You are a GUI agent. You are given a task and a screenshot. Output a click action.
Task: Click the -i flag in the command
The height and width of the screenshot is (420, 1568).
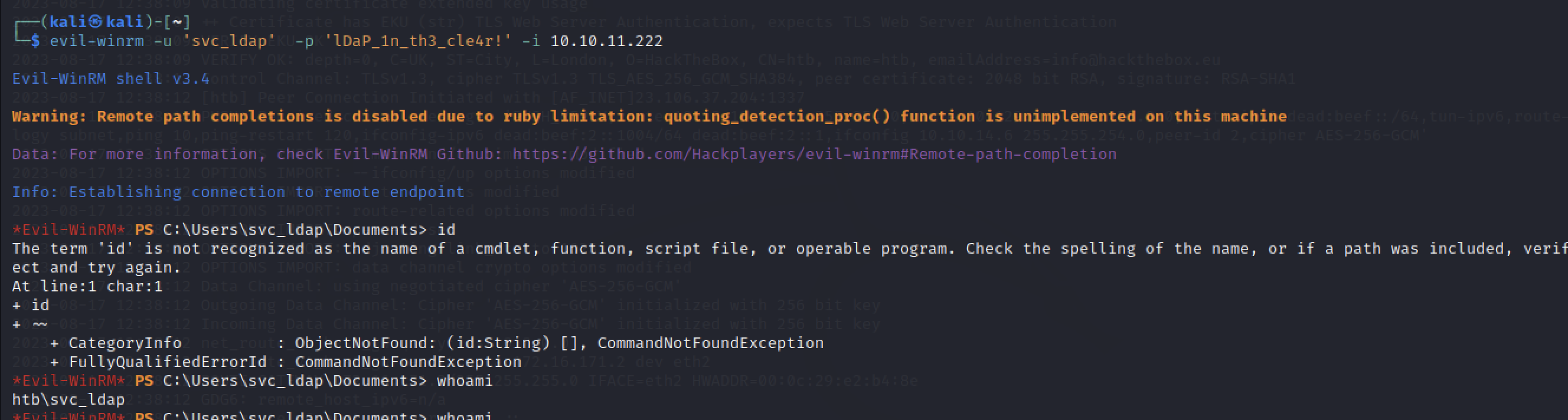[531, 41]
